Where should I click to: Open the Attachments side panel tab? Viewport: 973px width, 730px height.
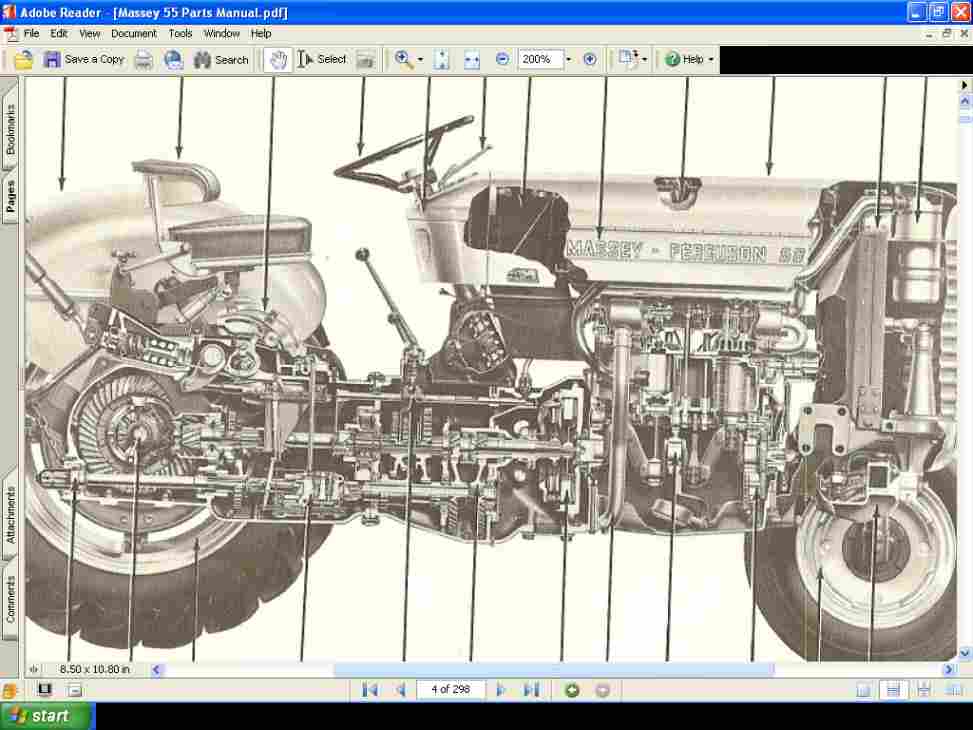[9, 515]
